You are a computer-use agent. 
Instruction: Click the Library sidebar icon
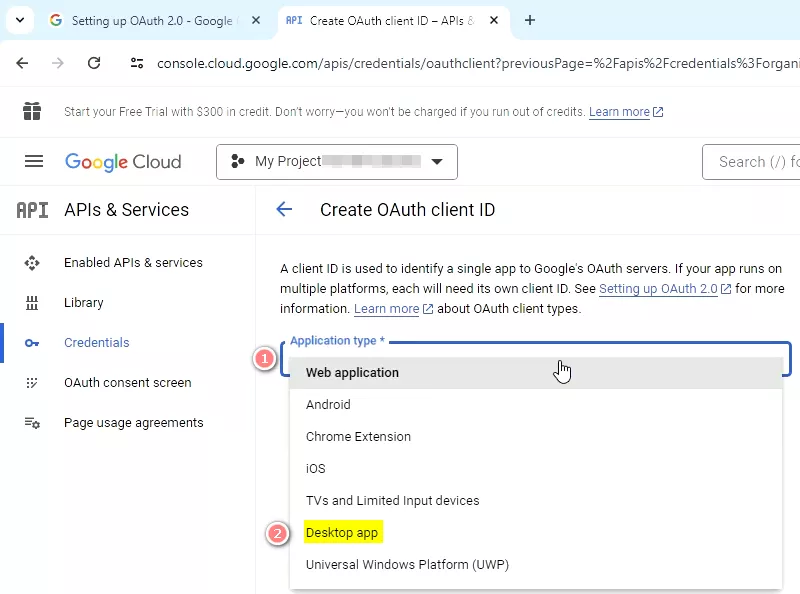coord(32,303)
